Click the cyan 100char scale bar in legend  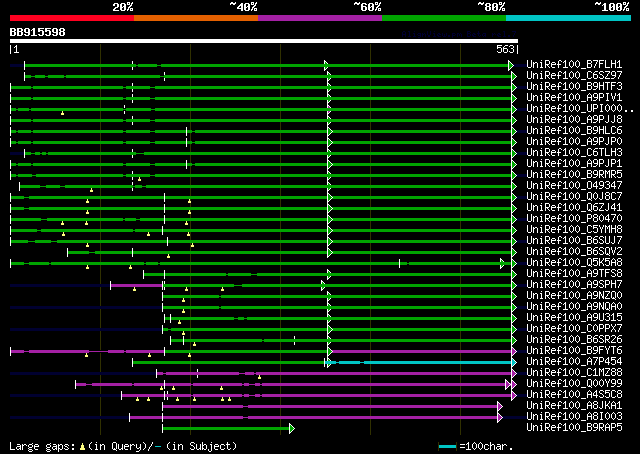[x=447, y=447]
